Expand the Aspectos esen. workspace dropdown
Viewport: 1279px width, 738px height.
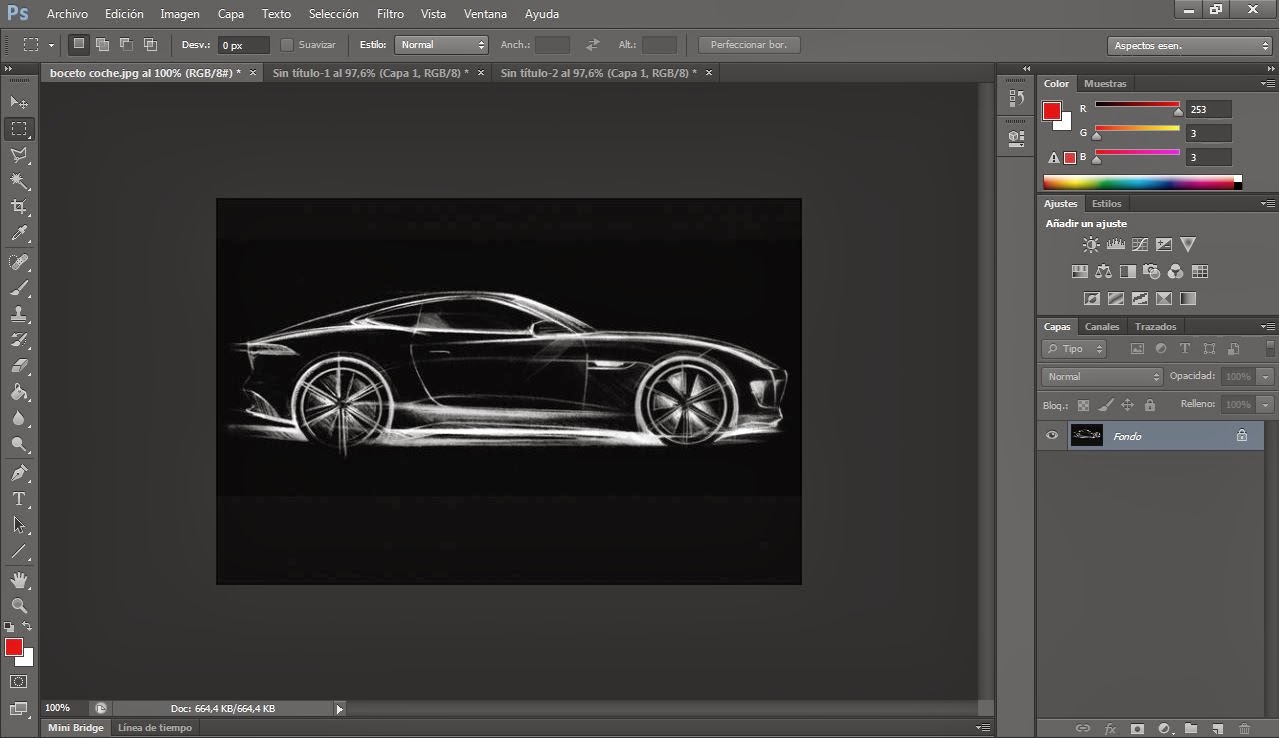click(1190, 46)
